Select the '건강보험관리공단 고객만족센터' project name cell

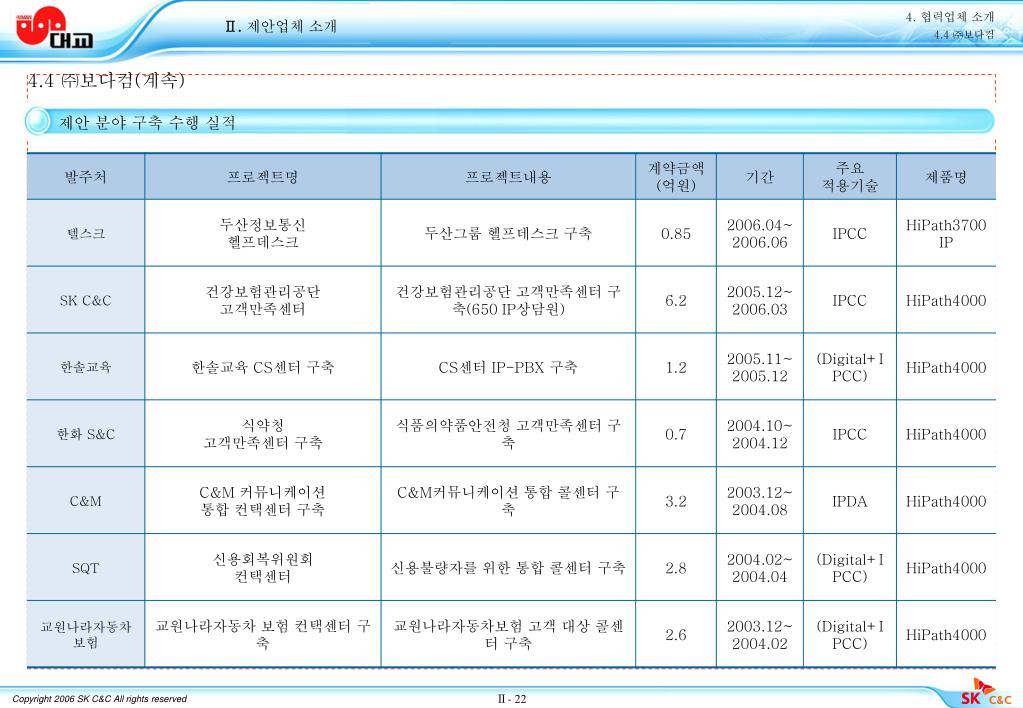(x=263, y=300)
